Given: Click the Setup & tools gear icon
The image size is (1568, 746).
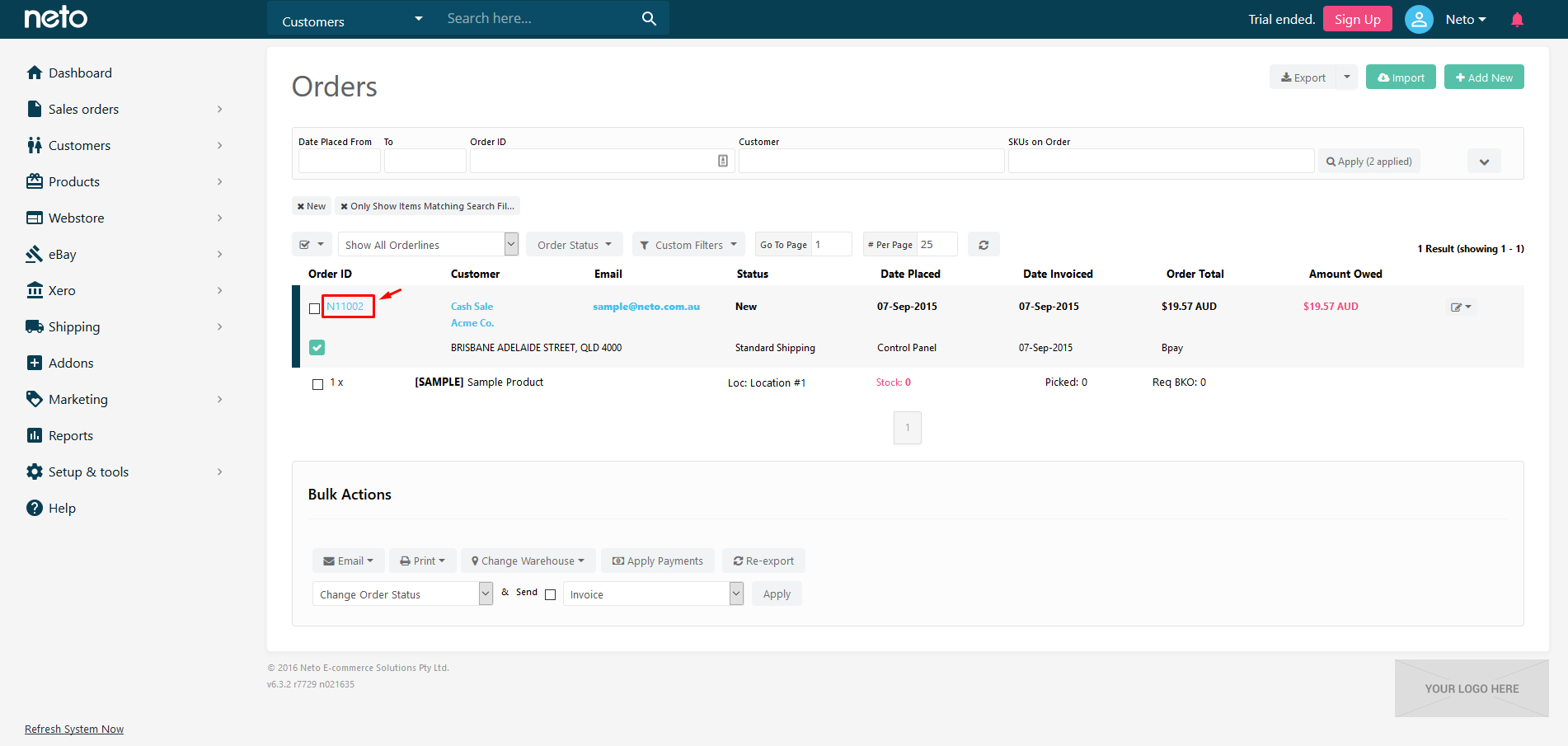Looking at the screenshot, I should click(35, 472).
